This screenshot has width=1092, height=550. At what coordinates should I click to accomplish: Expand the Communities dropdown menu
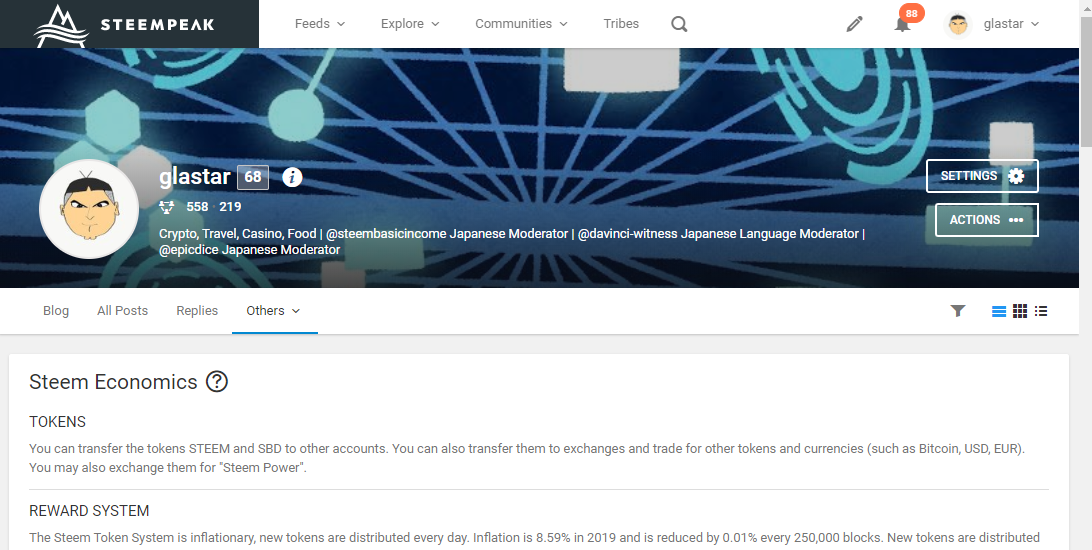click(x=522, y=24)
